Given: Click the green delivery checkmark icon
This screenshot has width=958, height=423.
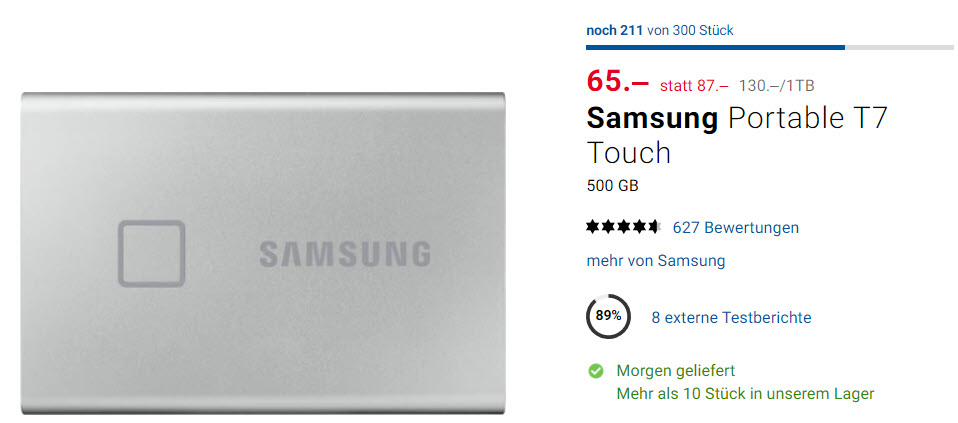Looking at the screenshot, I should (595, 371).
